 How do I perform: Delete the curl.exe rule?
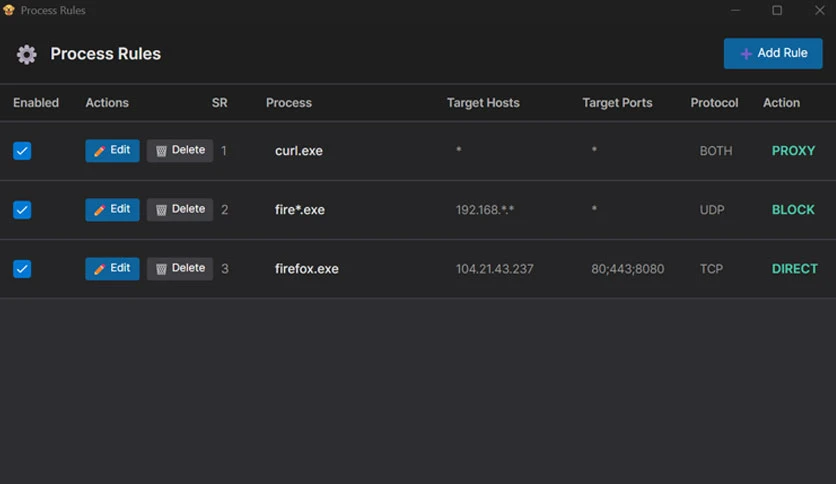click(180, 150)
